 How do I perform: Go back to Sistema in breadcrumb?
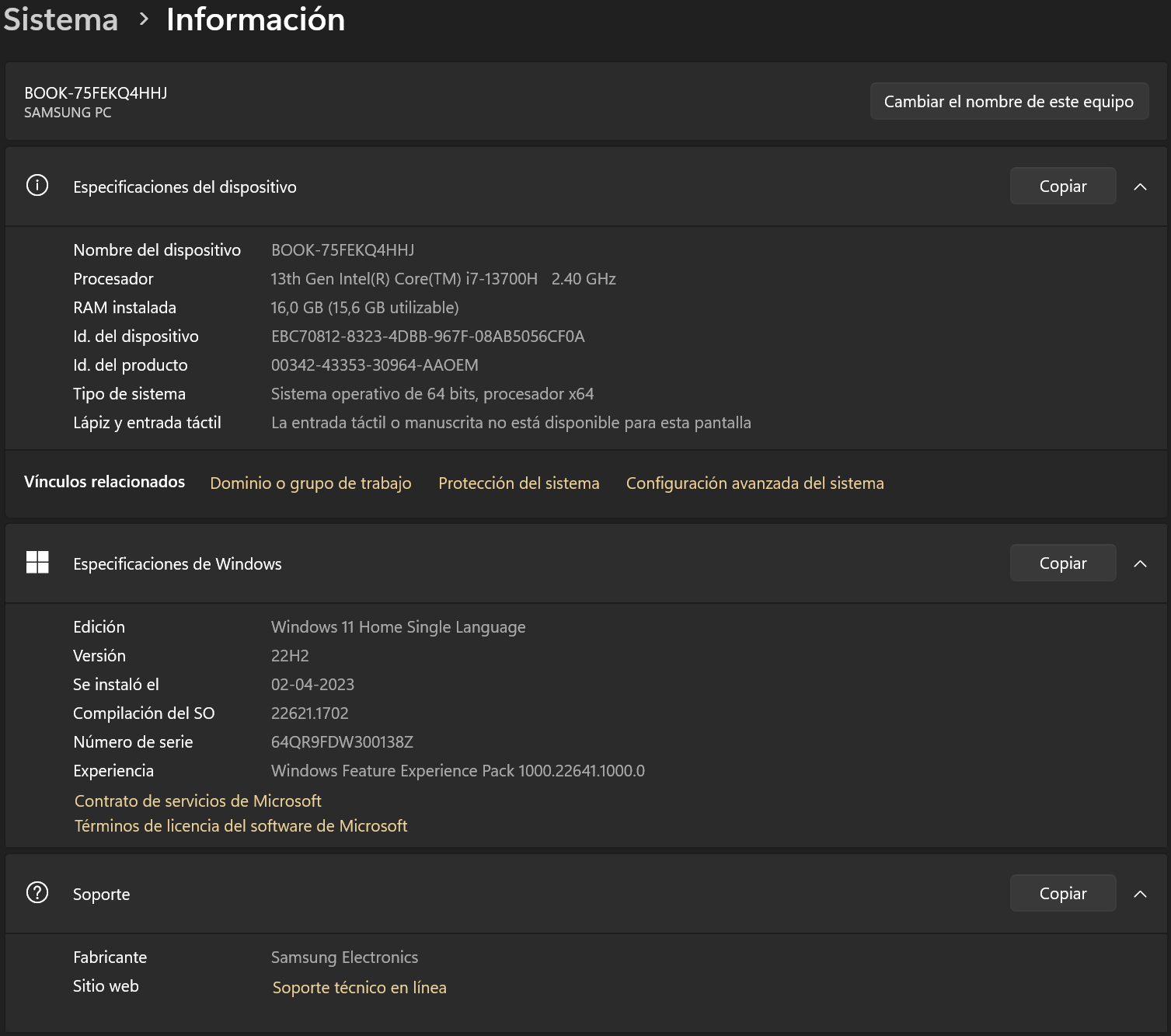tap(61, 19)
